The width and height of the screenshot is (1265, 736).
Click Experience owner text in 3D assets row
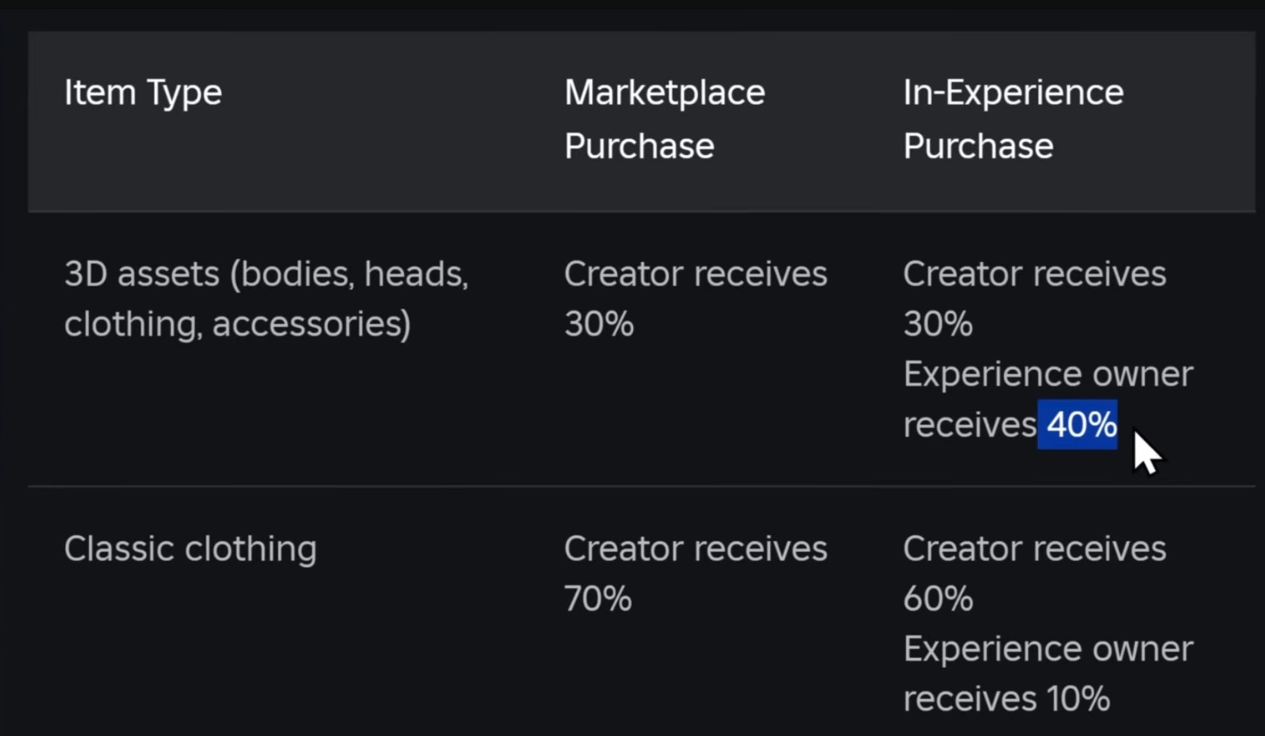click(x=1048, y=375)
